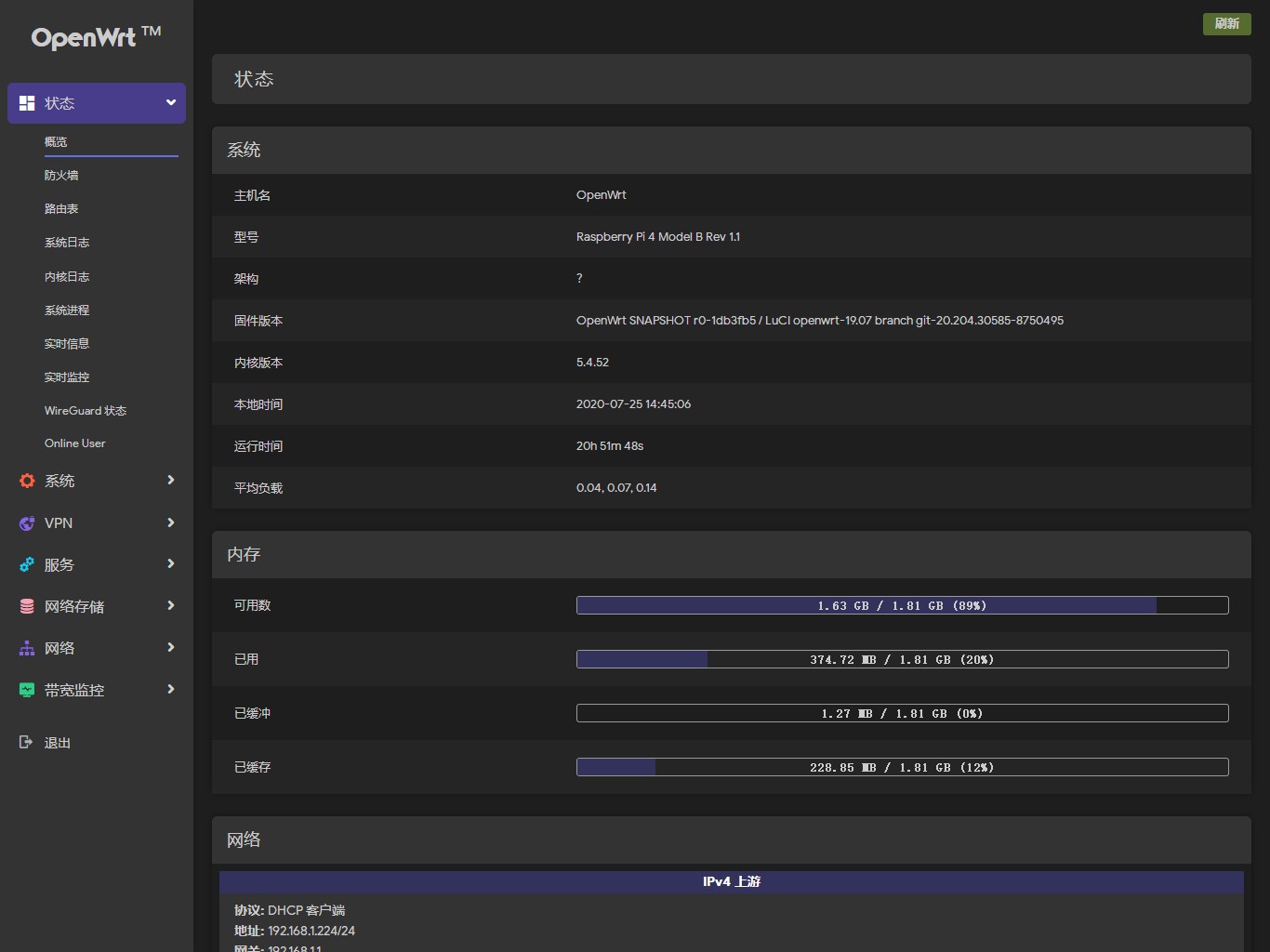Screen dimensions: 1270x952
Task: Click the 系统 section heading
Action: click(244, 150)
